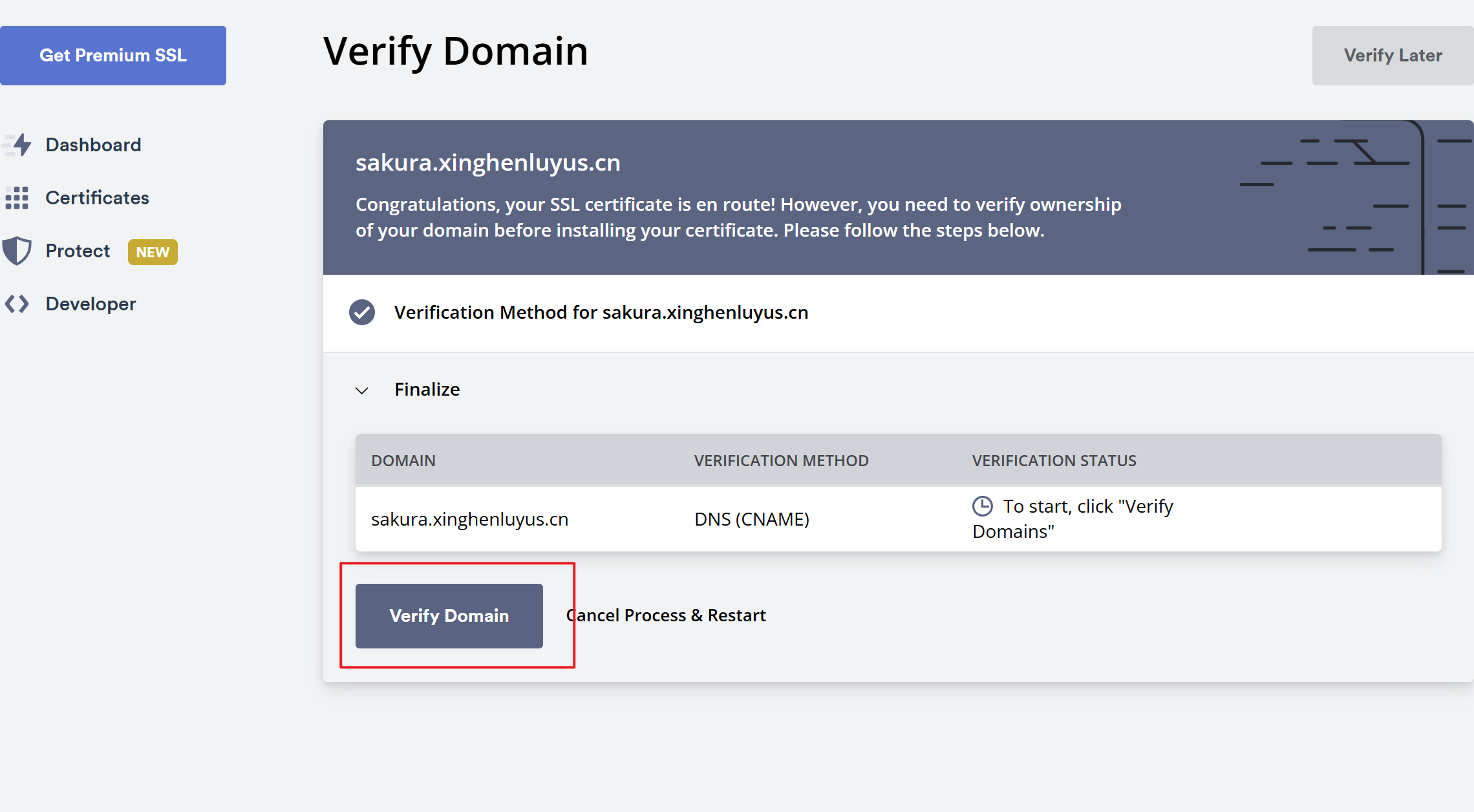Click the checkmark circle beside Verification Method
The height and width of the screenshot is (812, 1474).
[362, 312]
